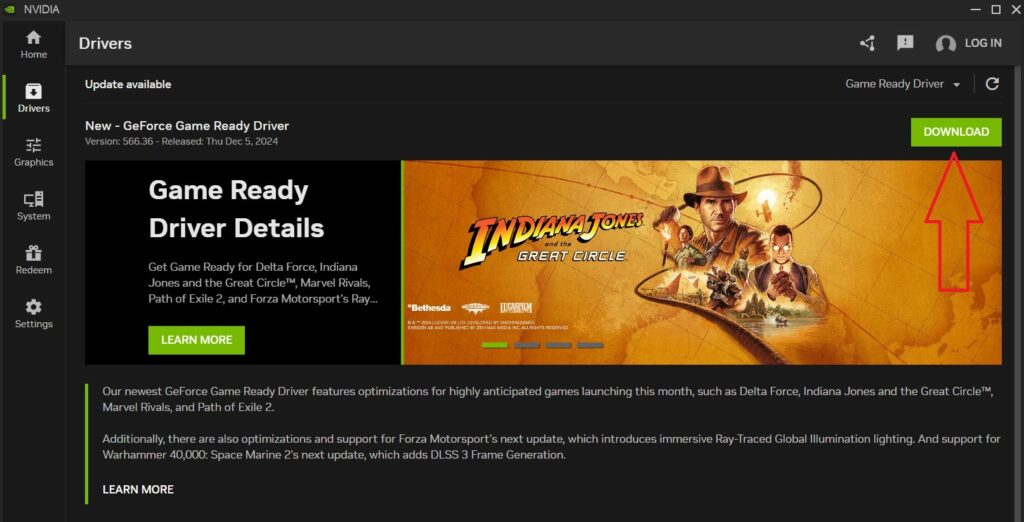Viewport: 1024px width, 522px height.
Task: Download the GeForce Game Ready Driver
Action: 956,132
